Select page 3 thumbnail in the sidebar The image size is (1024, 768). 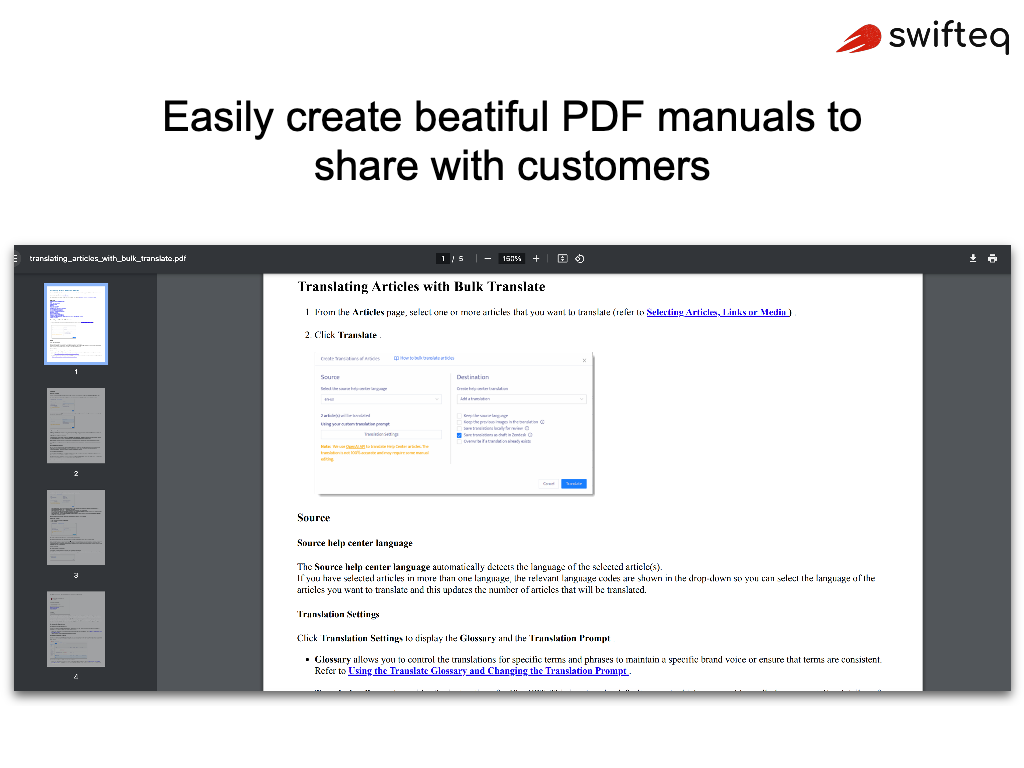pos(75,527)
